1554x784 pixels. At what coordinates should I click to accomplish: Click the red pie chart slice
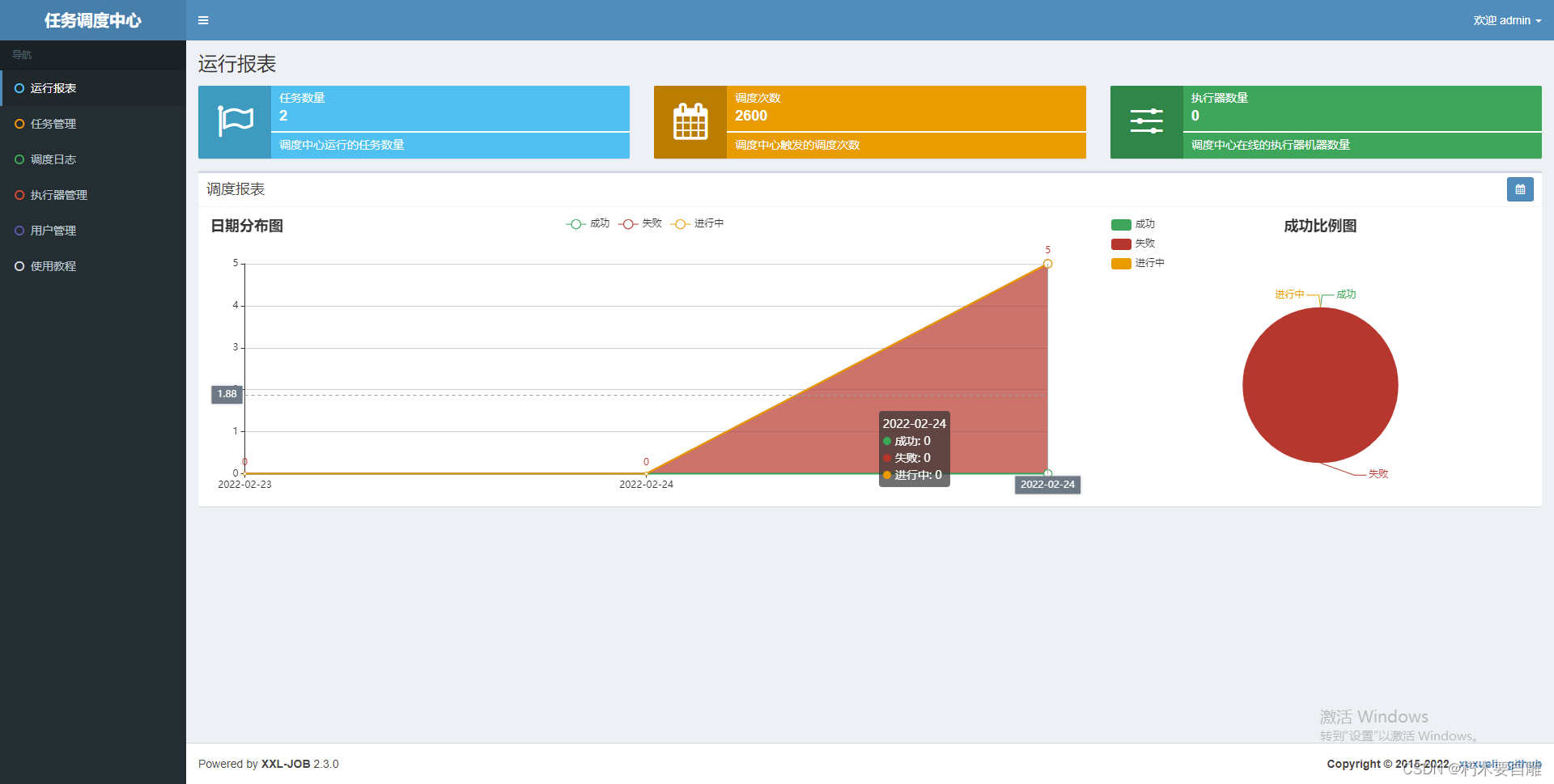[x=1320, y=385]
